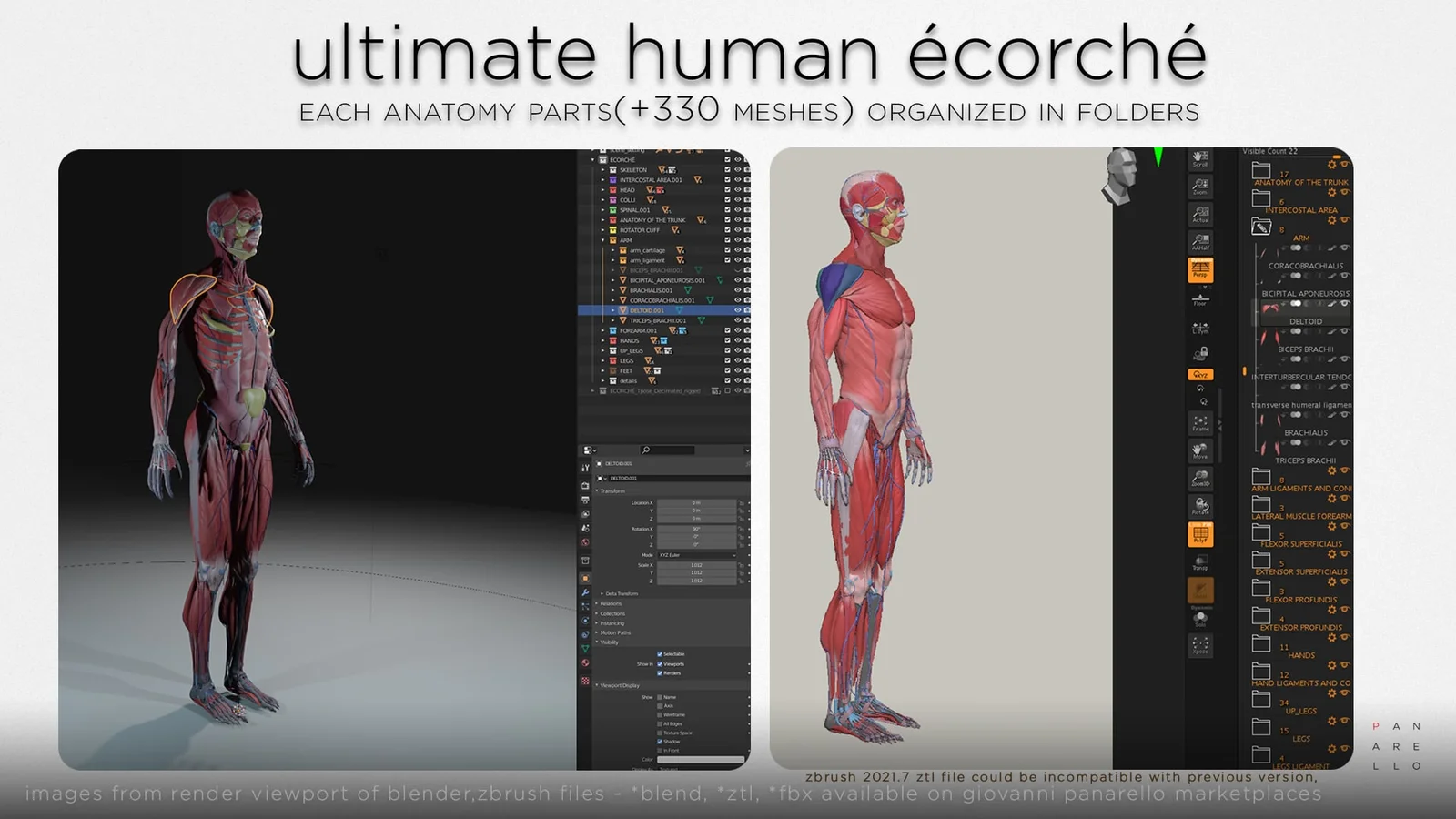Open the Modifier Properties wrench icon
Viewport: 1456px width, 819px height.
[x=585, y=592]
